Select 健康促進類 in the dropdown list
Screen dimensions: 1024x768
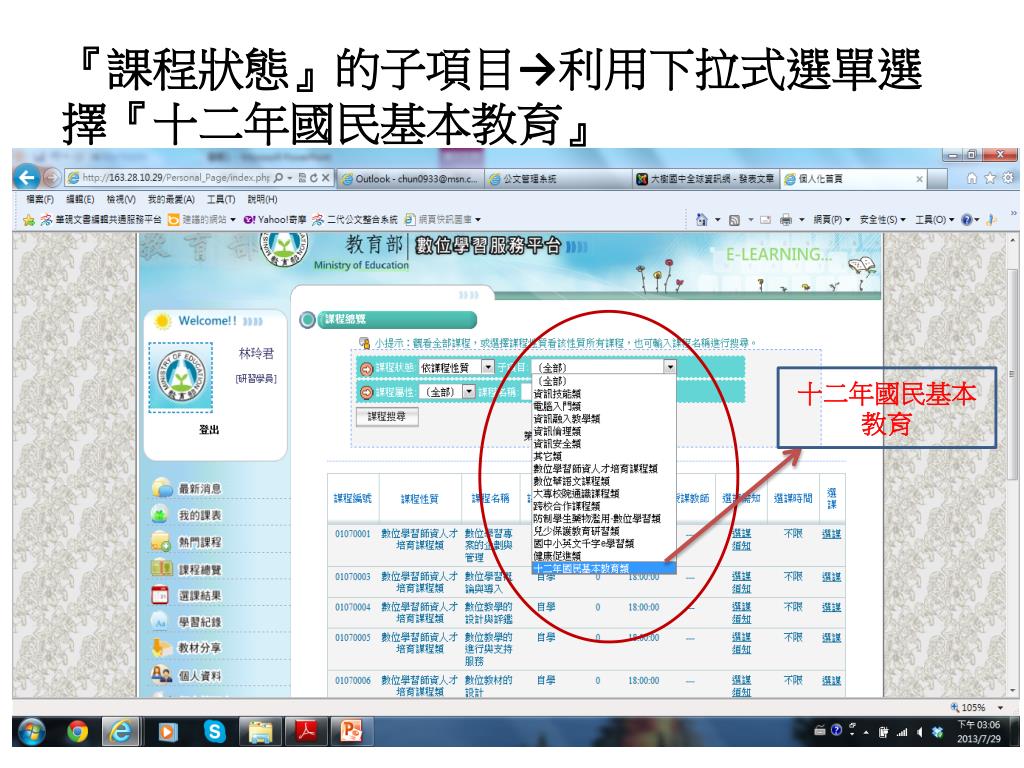[x=603, y=556]
